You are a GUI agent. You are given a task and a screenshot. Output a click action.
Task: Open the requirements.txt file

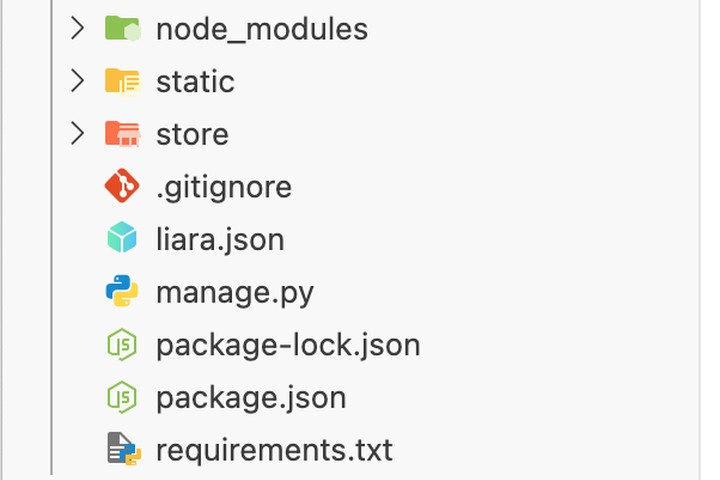click(274, 450)
